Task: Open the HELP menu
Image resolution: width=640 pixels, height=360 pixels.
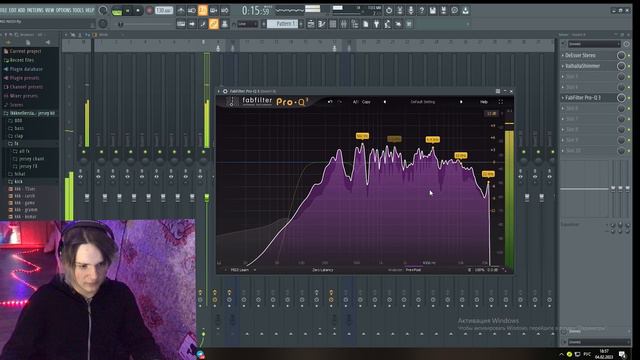Action: click(x=89, y=10)
